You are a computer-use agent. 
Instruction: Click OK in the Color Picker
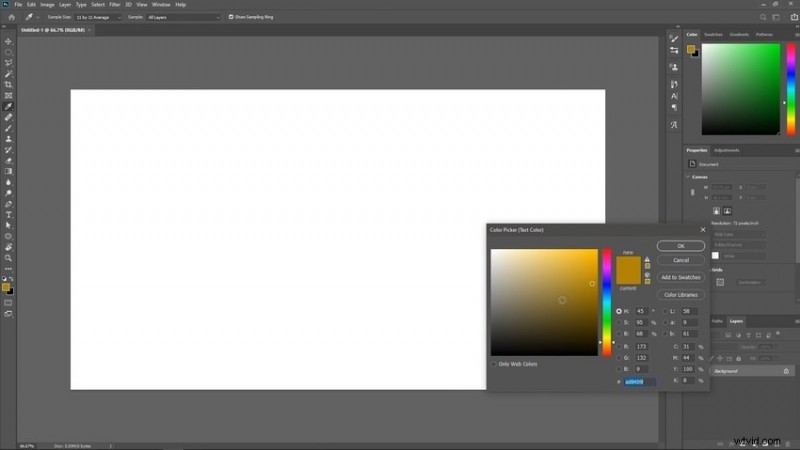coord(680,246)
